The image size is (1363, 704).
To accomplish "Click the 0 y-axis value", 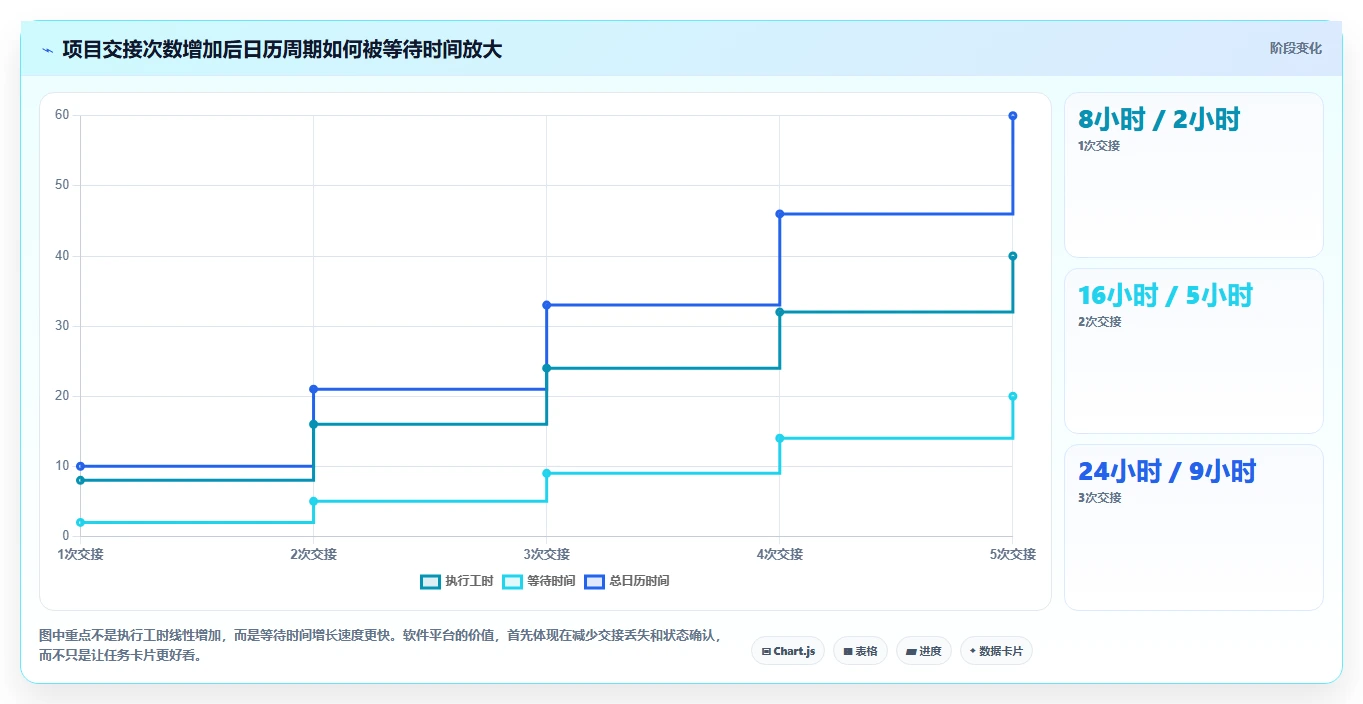I will coord(66,536).
